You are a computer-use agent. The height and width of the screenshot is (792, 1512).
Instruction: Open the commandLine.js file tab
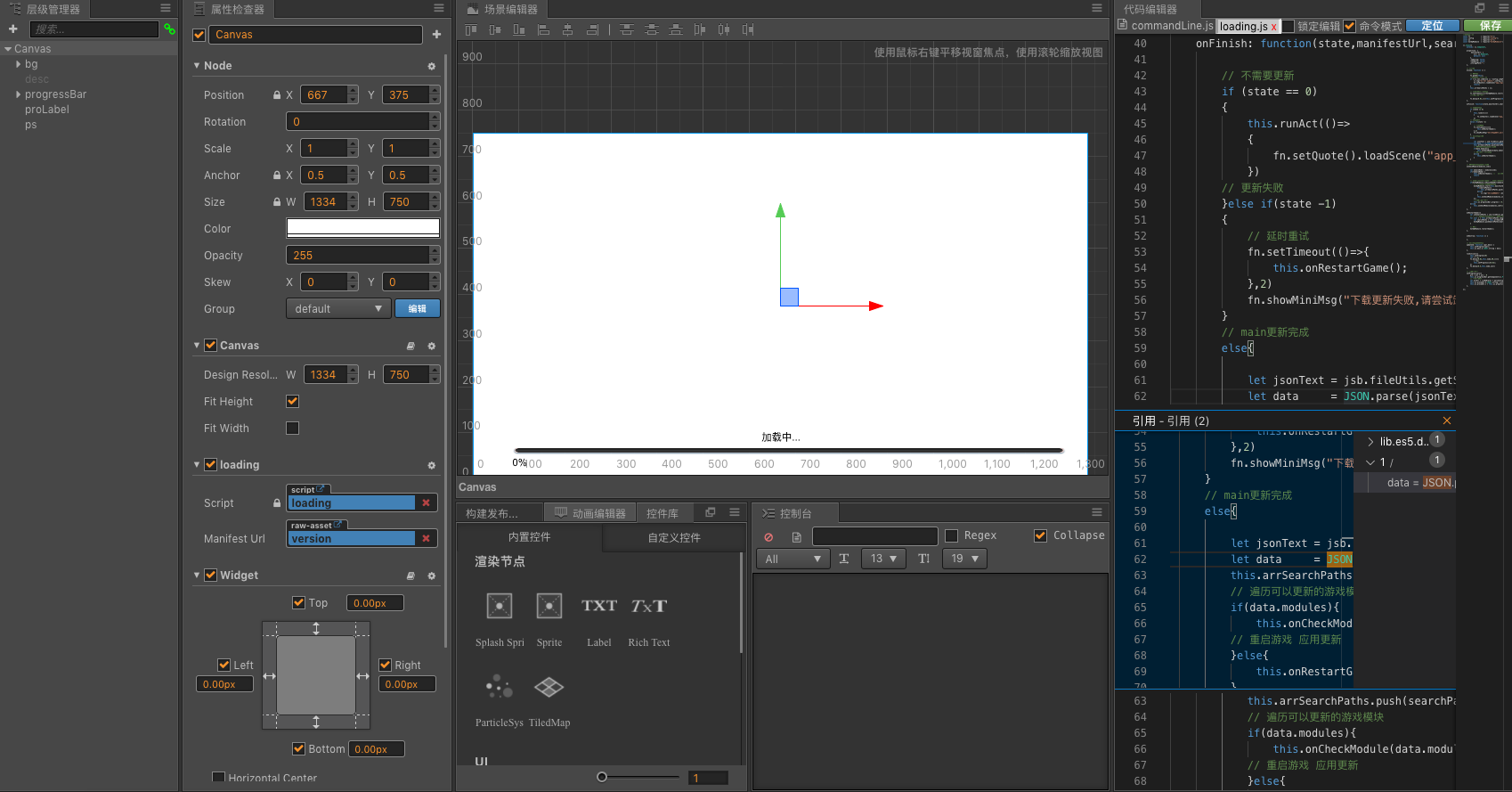(1167, 26)
